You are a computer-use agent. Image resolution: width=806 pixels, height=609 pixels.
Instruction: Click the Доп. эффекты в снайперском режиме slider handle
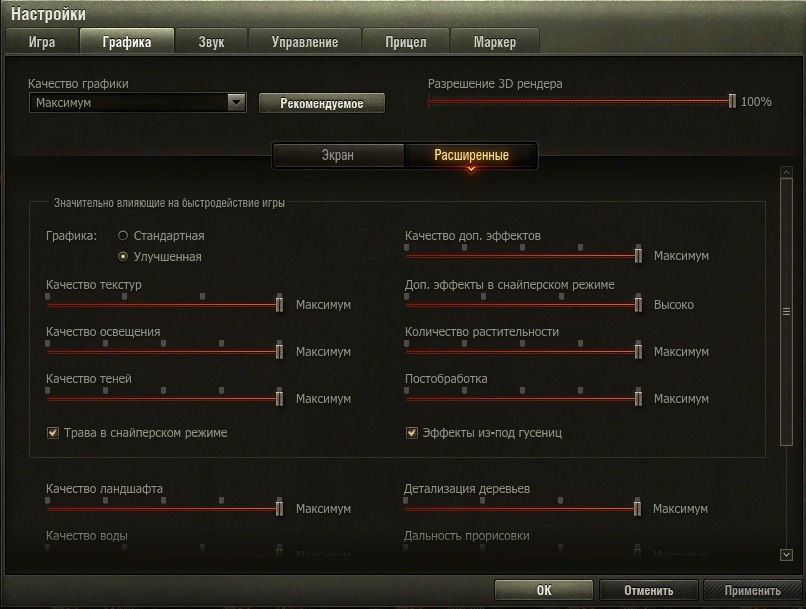[638, 304]
